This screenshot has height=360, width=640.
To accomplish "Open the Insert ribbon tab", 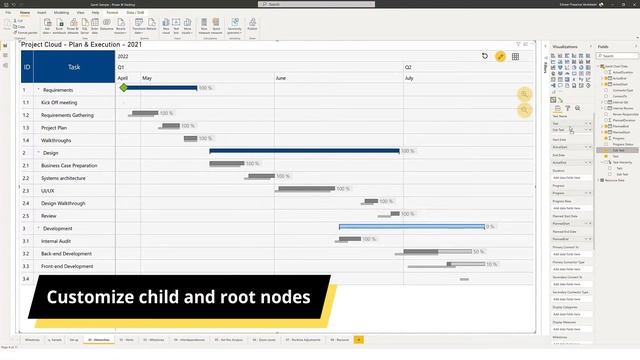I will [x=42, y=13].
